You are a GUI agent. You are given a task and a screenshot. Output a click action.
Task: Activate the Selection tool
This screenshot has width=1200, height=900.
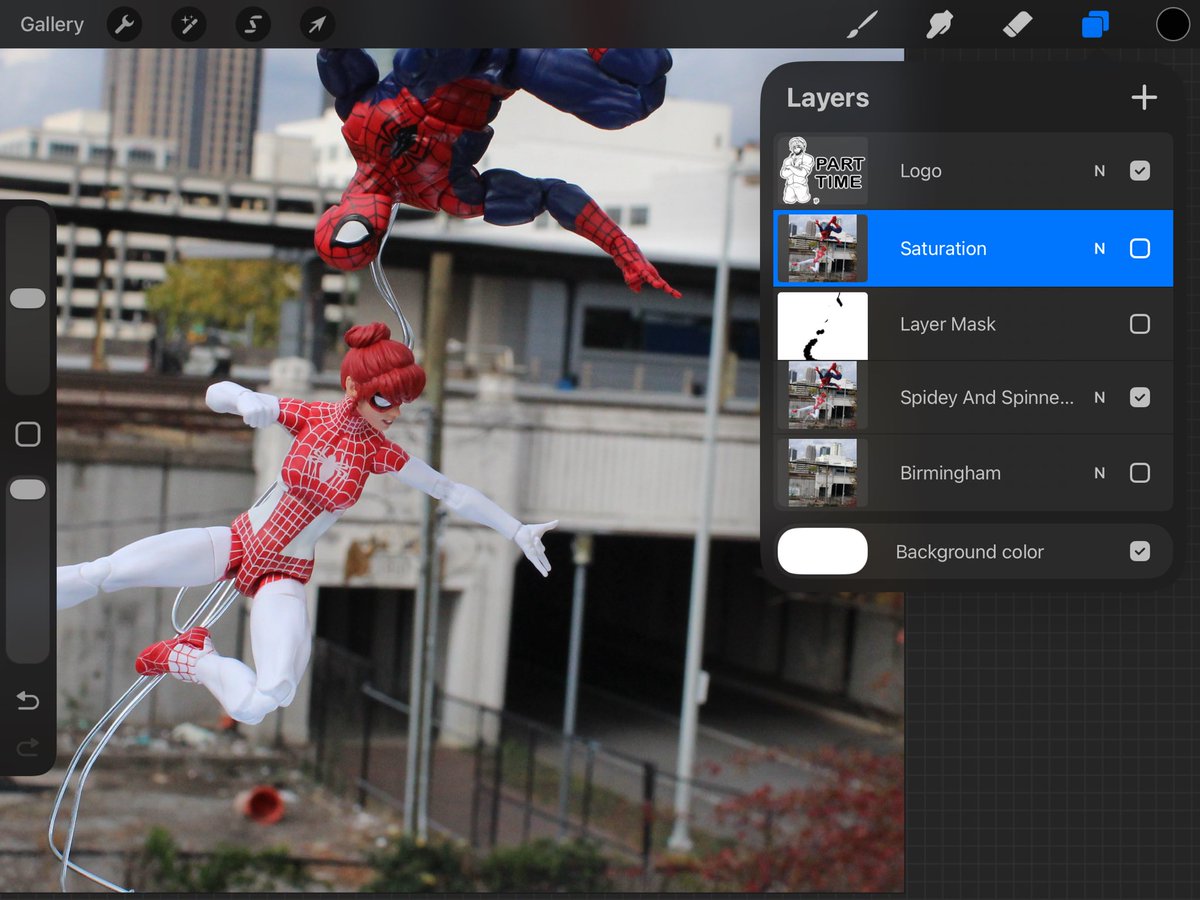(253, 24)
